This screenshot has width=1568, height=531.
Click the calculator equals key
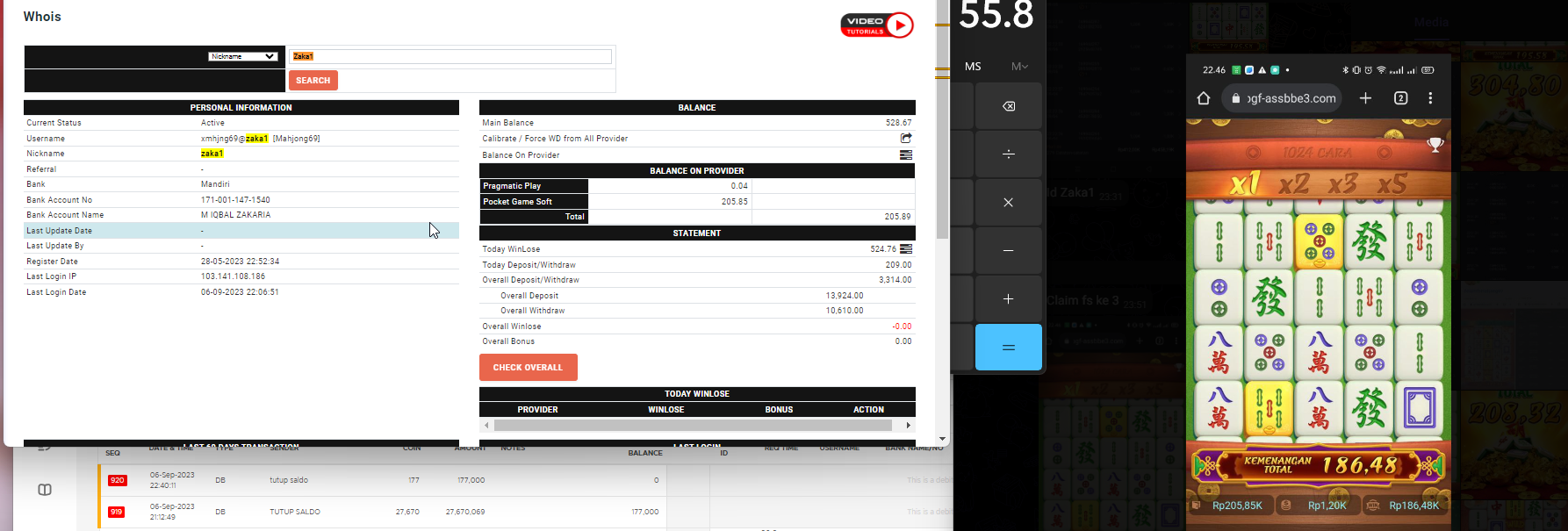[1008, 348]
